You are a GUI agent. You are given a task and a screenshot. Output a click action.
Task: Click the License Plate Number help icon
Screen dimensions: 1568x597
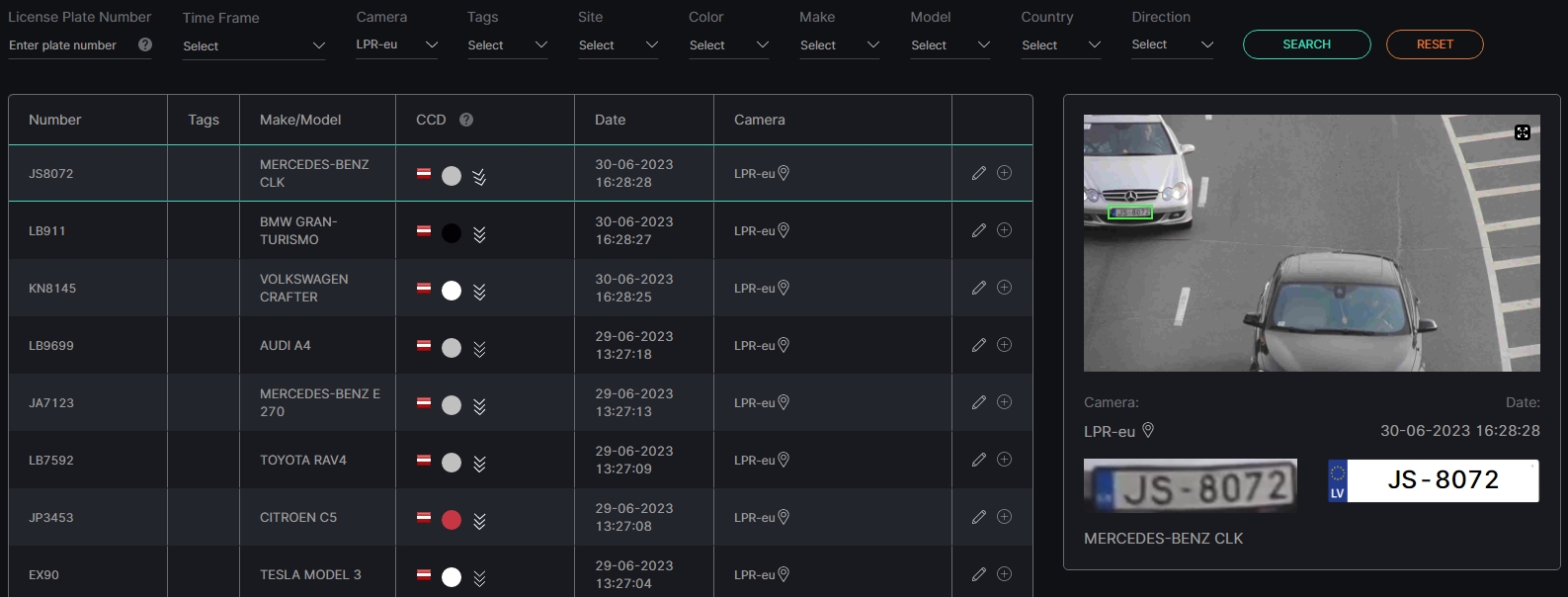(145, 44)
